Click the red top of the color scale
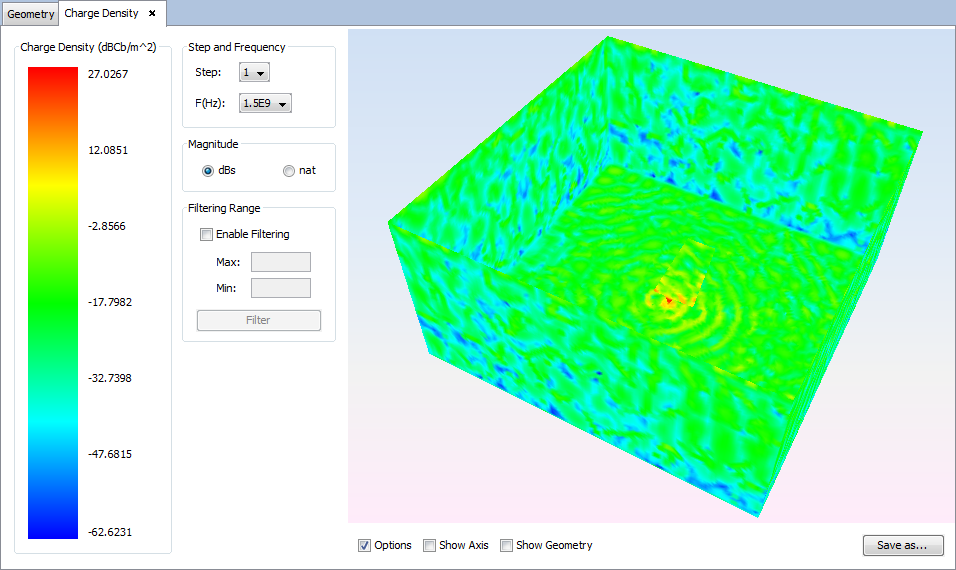Viewport: 956px width, 570px height. [x=52, y=77]
